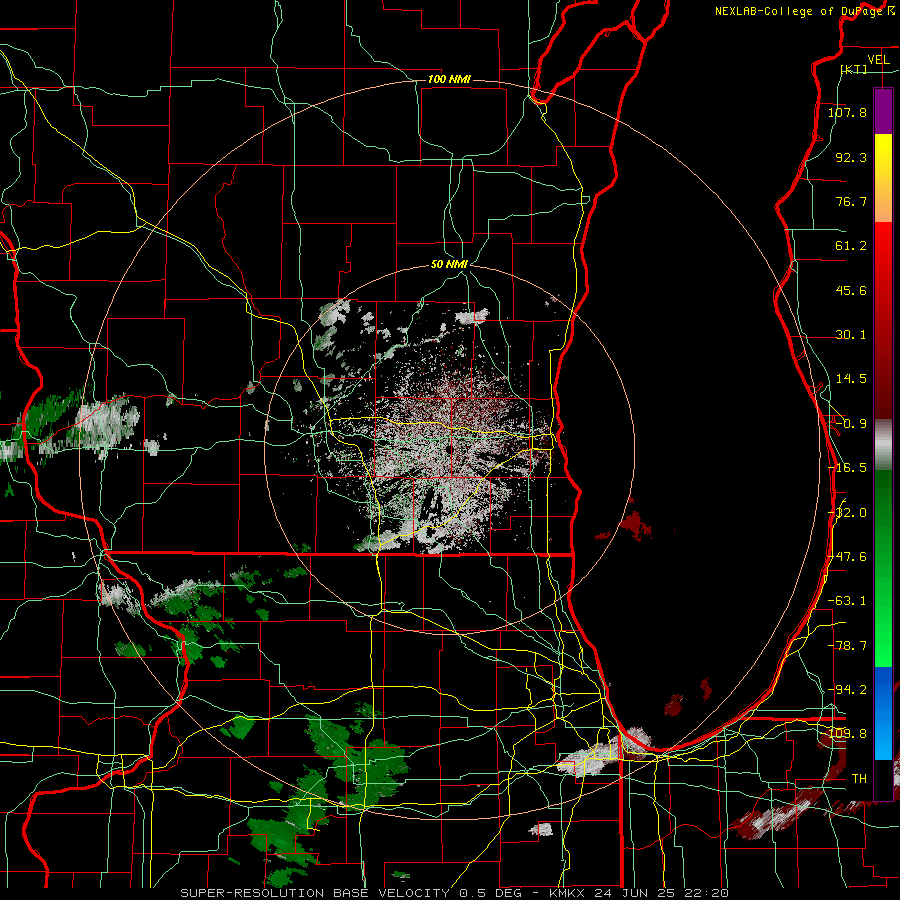This screenshot has height=900, width=900.
Task: Pick the 107.8 value on velocity scale
Action: (847, 112)
